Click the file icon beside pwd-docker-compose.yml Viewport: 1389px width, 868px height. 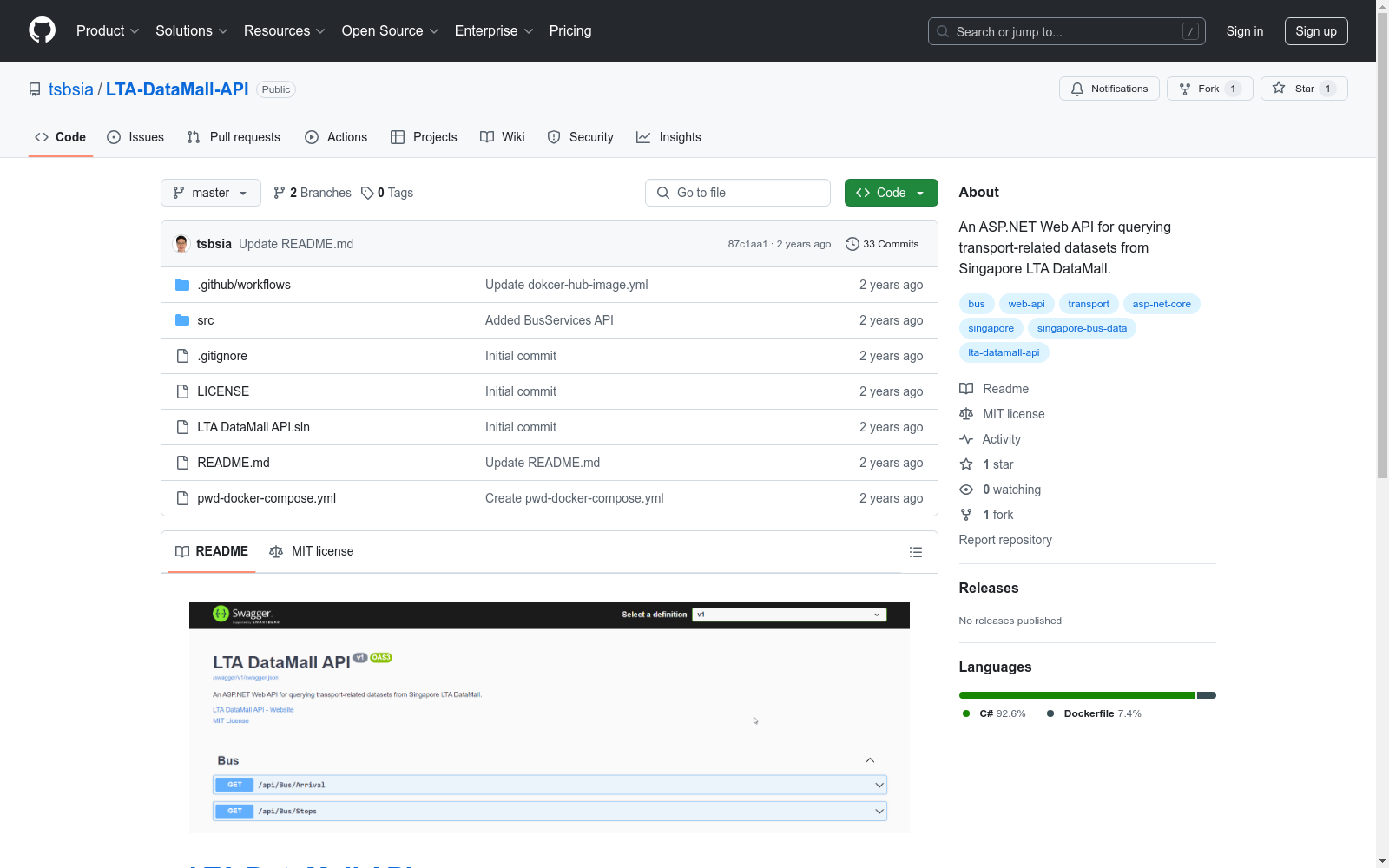pos(182,498)
